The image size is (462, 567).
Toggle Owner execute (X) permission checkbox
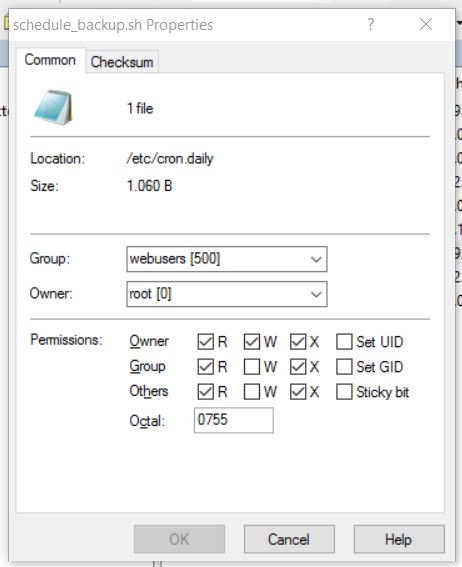(298, 342)
